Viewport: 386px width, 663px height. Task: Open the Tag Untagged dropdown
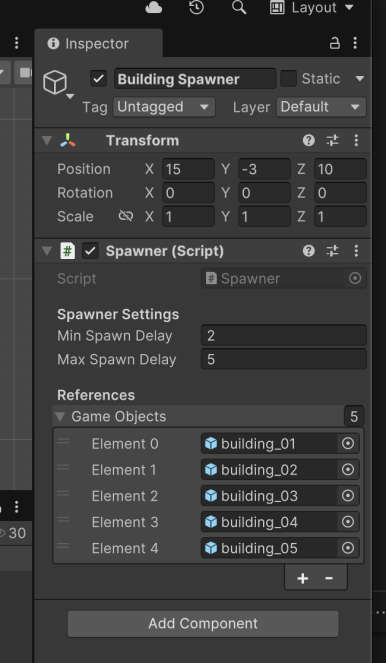(x=164, y=107)
